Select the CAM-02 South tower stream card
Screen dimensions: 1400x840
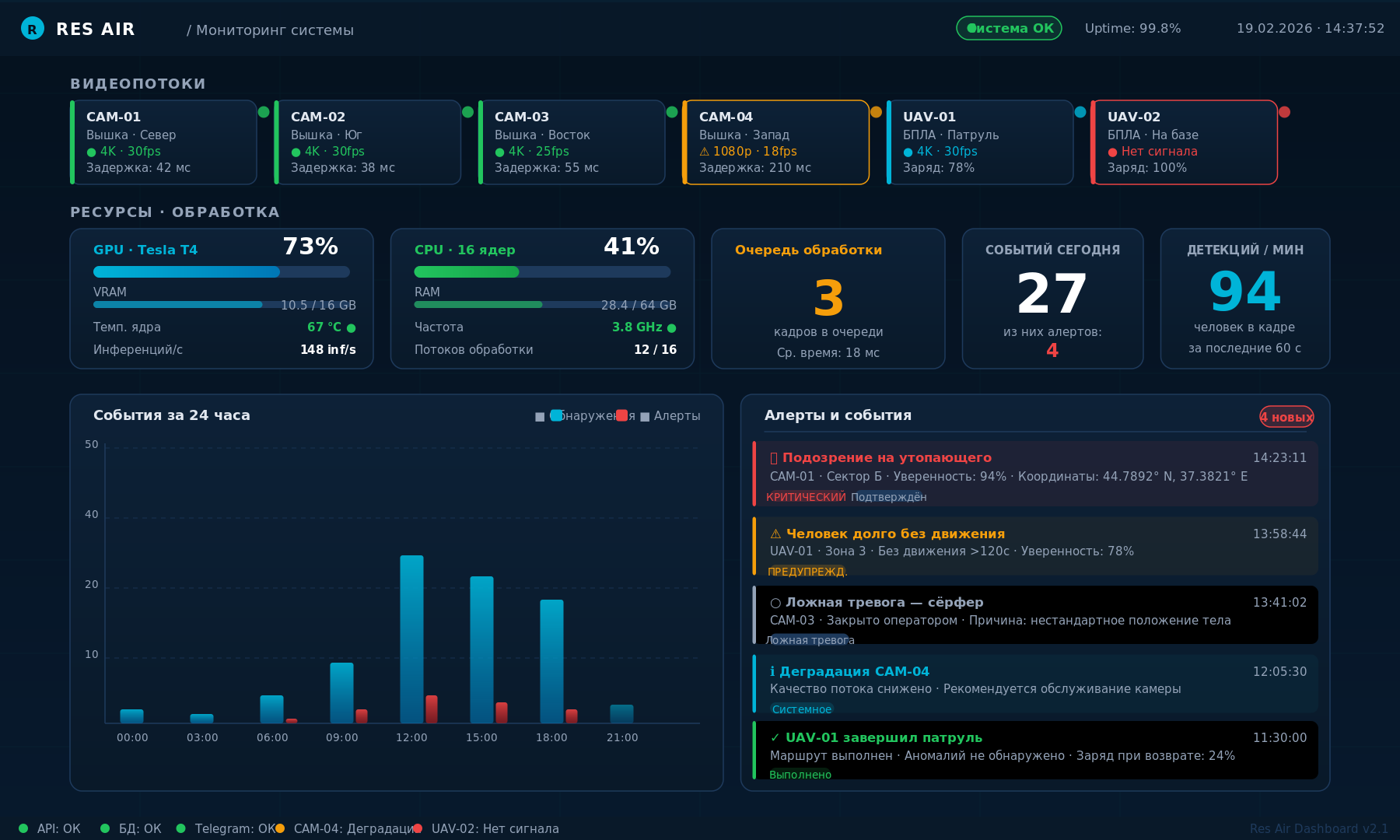[x=369, y=142]
